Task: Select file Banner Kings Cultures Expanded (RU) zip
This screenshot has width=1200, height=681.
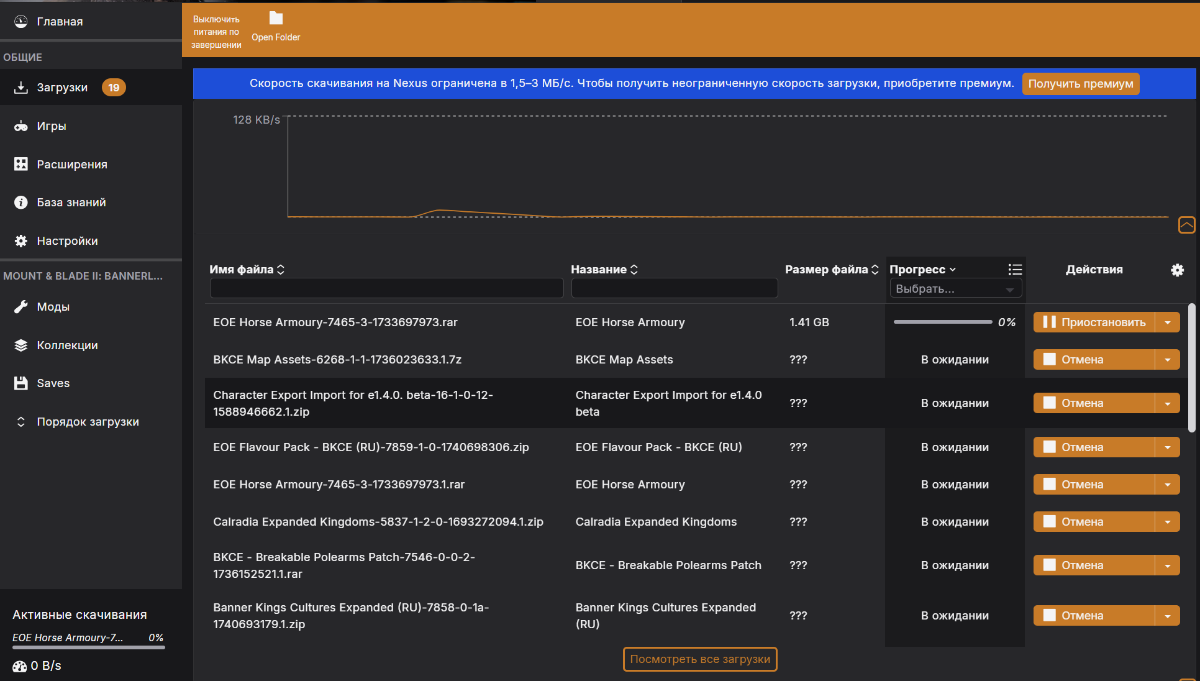Action: point(351,616)
